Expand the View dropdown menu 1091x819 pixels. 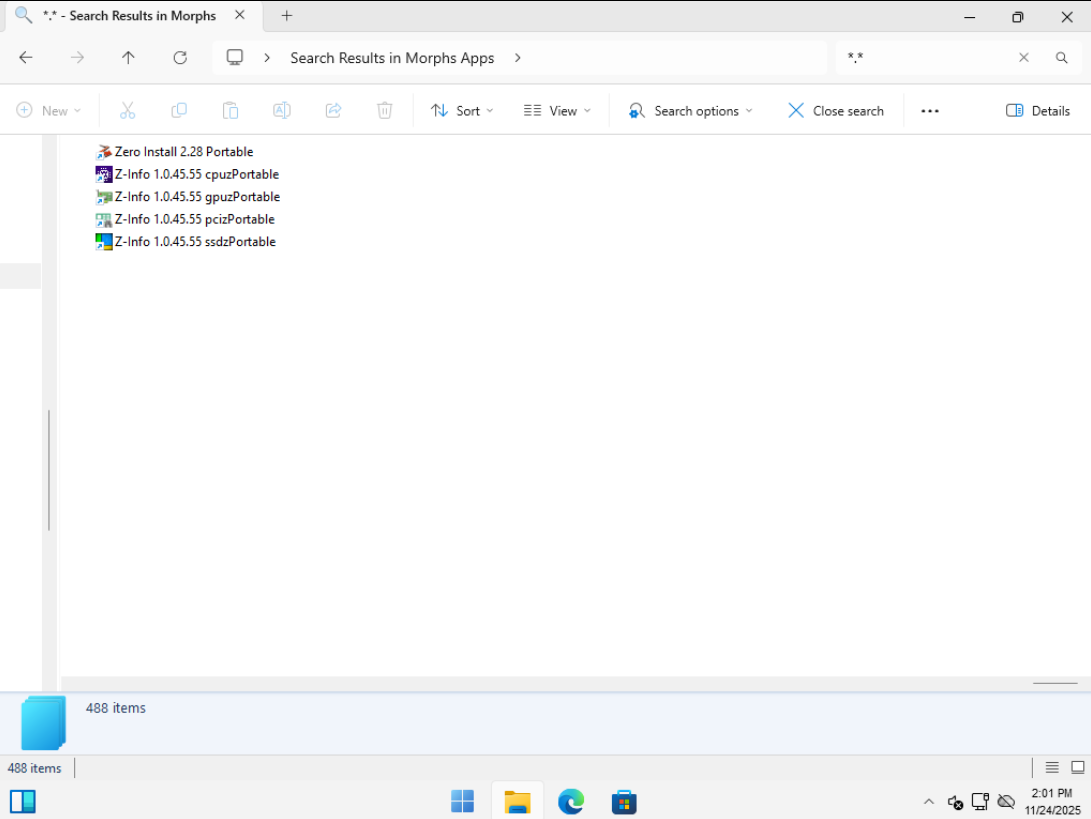(x=557, y=111)
